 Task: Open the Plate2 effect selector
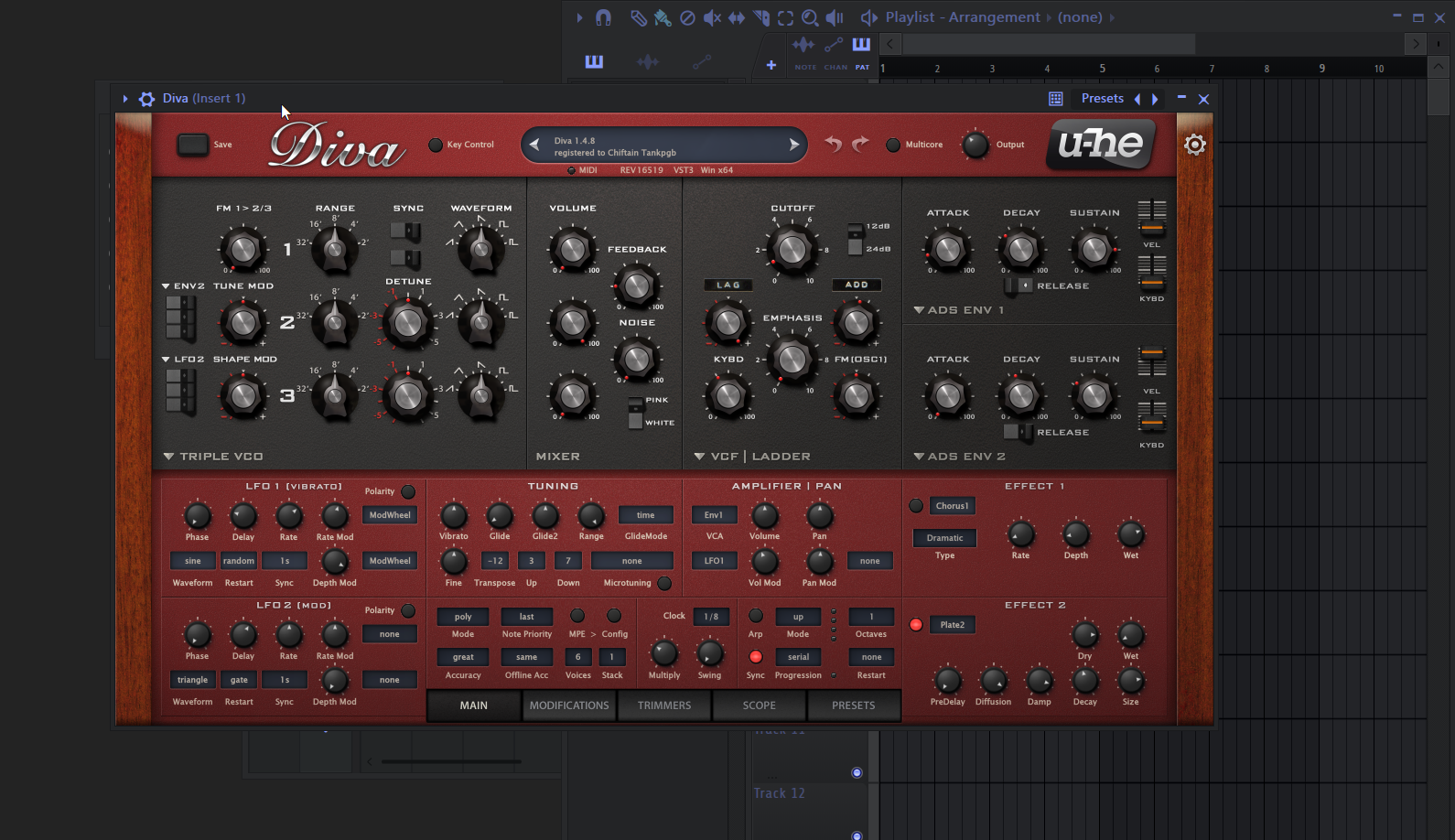(x=953, y=625)
